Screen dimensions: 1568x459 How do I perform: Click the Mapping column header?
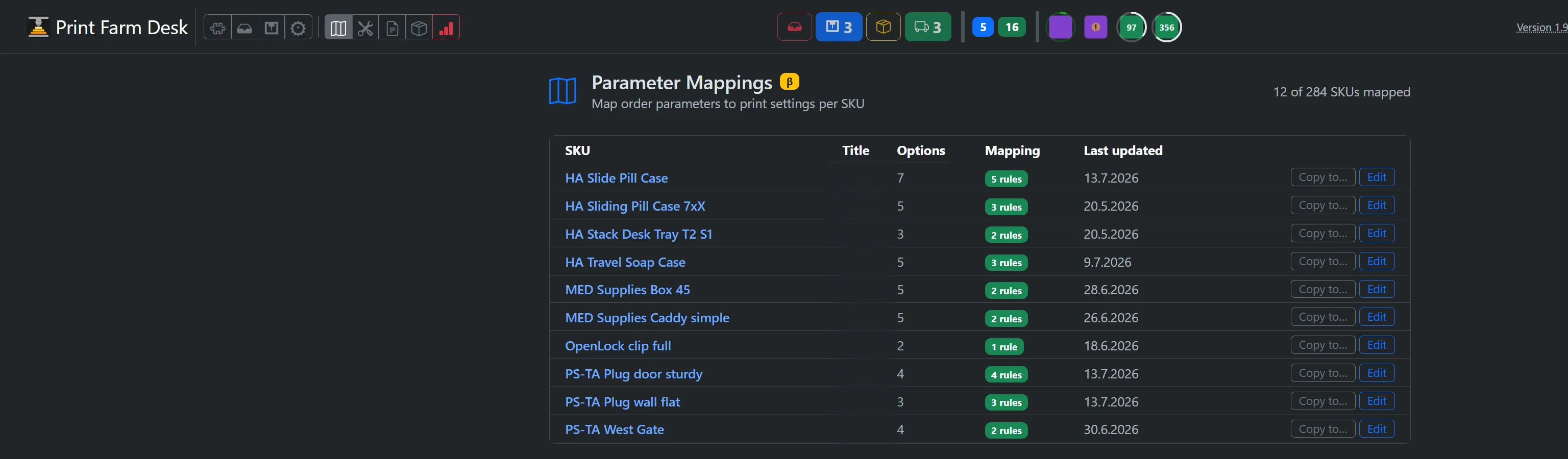pos(1012,150)
